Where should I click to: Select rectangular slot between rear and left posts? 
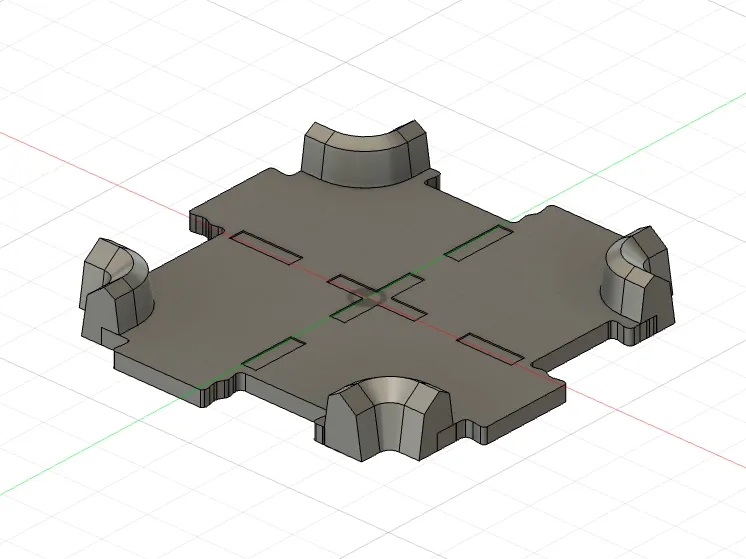tap(265, 247)
